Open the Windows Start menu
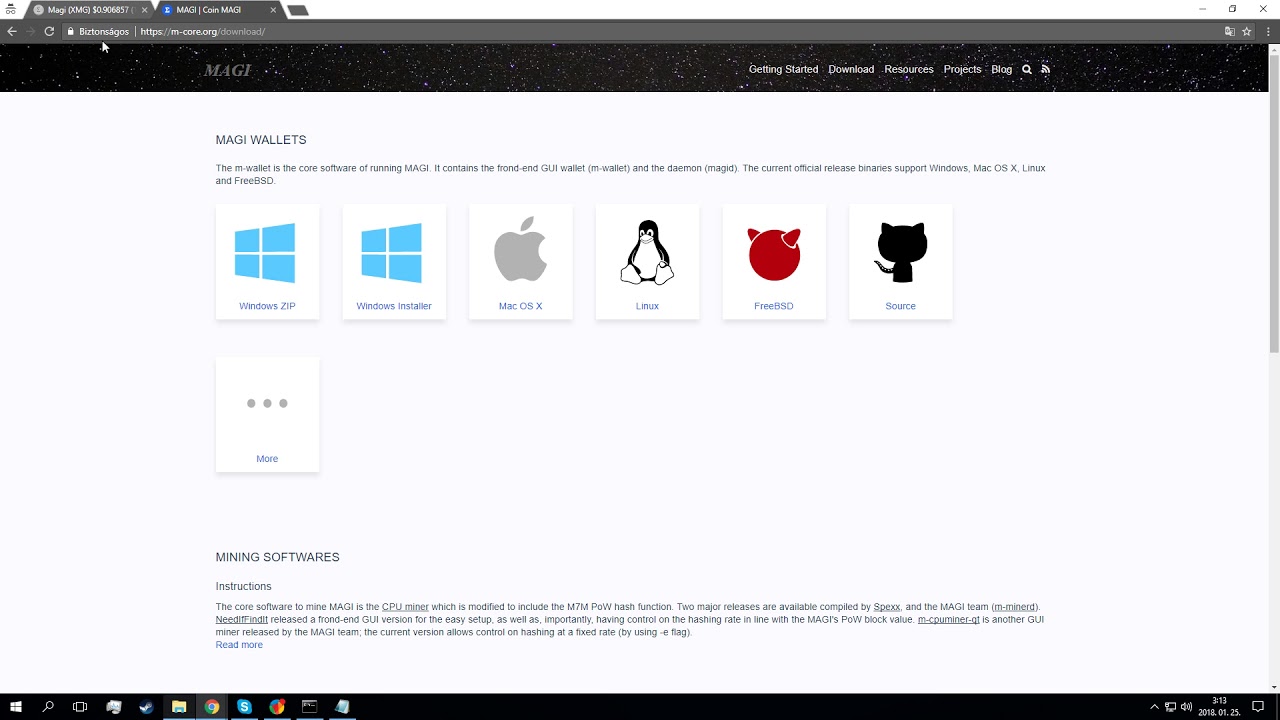This screenshot has width=1280, height=720. [x=16, y=706]
